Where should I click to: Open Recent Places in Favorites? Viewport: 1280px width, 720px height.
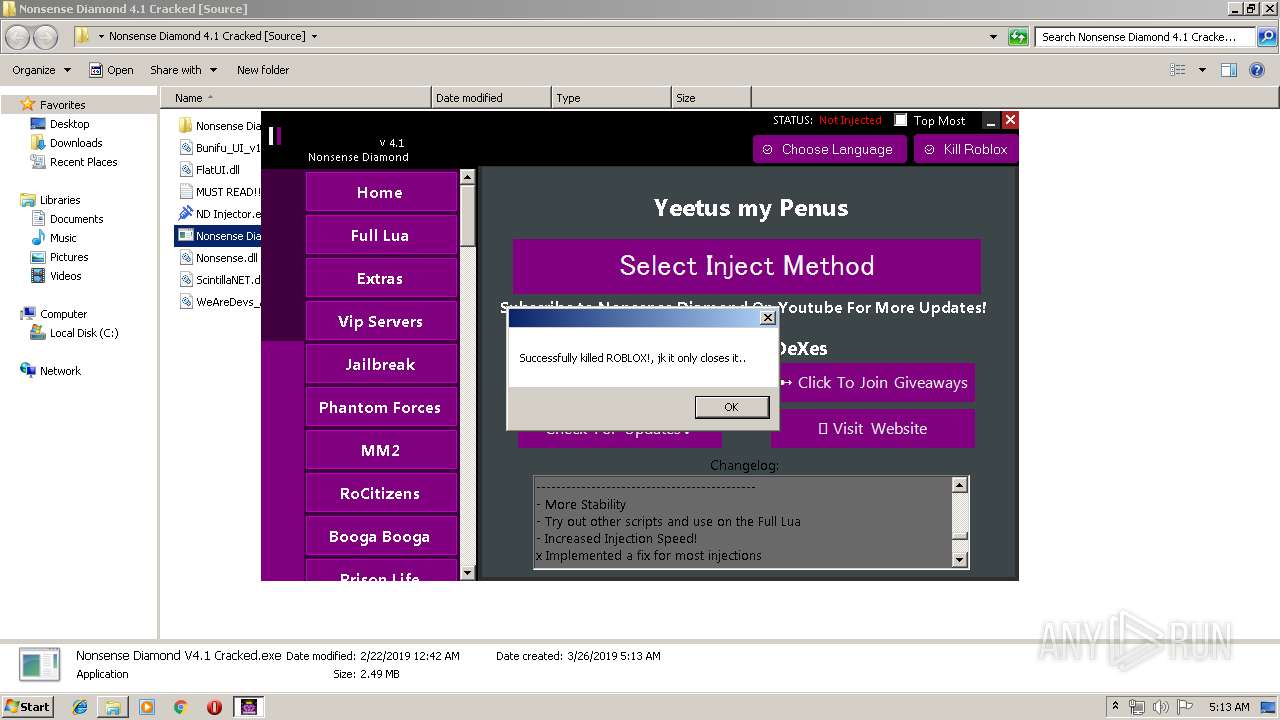click(83, 162)
